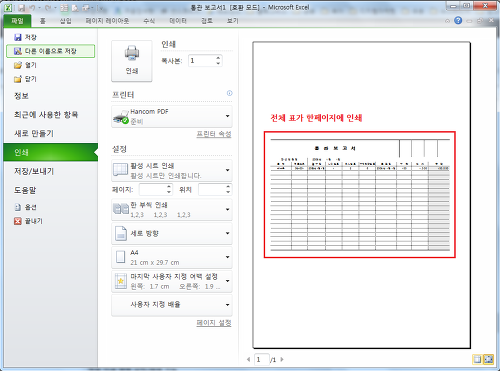Viewport: 500px width, 371px height.
Task: Switch to the 홈 ribbon tab
Action: pyautogui.click(x=43, y=21)
